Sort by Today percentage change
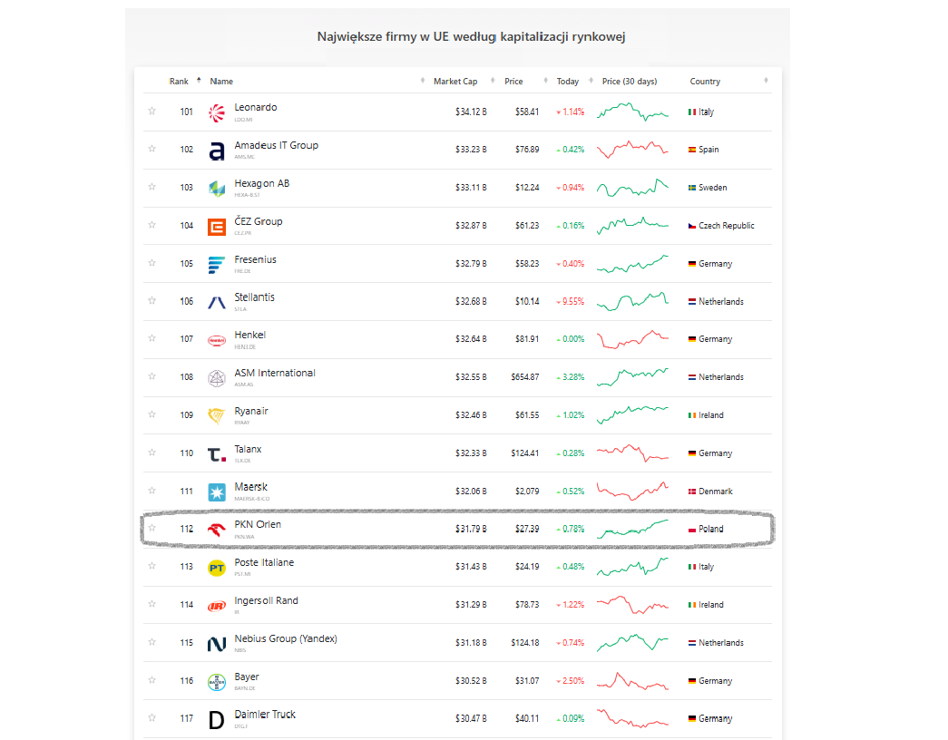This screenshot has width=948, height=740. [568, 81]
